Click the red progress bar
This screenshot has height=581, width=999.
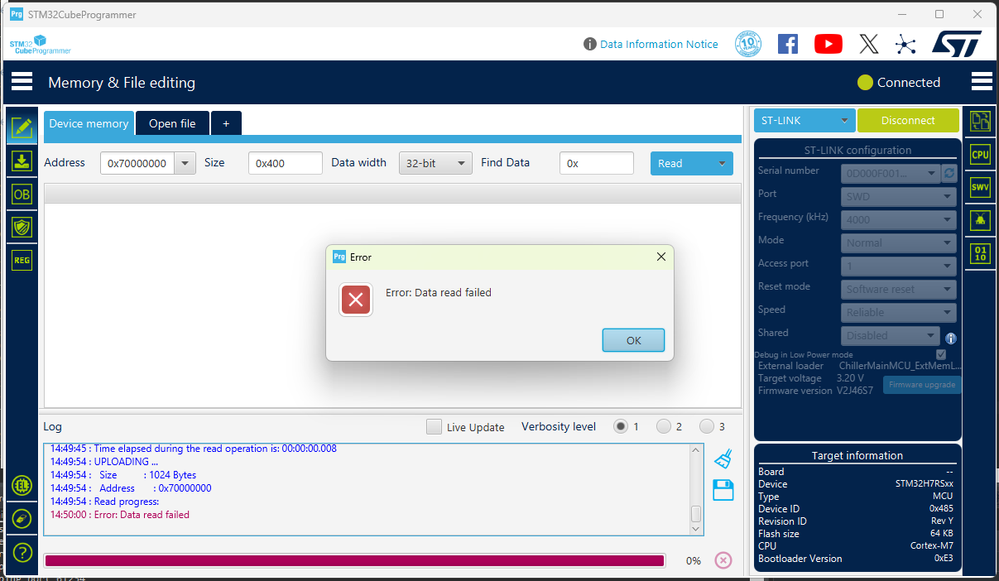[x=354, y=561]
